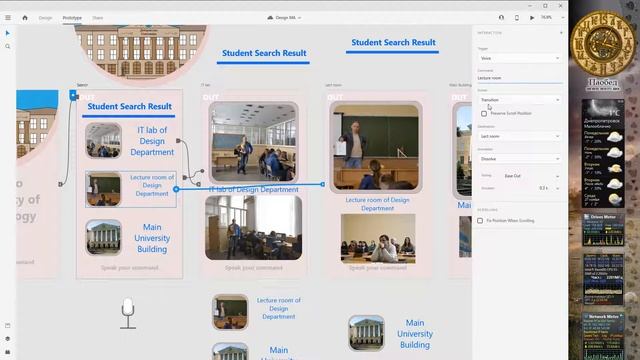Open the Share tab
Image resolution: width=640 pixels, height=360 pixels.
[98, 18]
